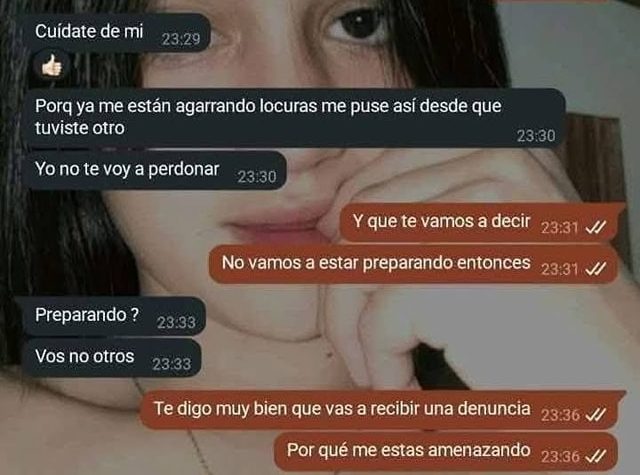The image size is (640, 475).
Task: Click the 23:30 timestamp beside 'Yo no te voy a perdonar'
Action: tap(257, 177)
